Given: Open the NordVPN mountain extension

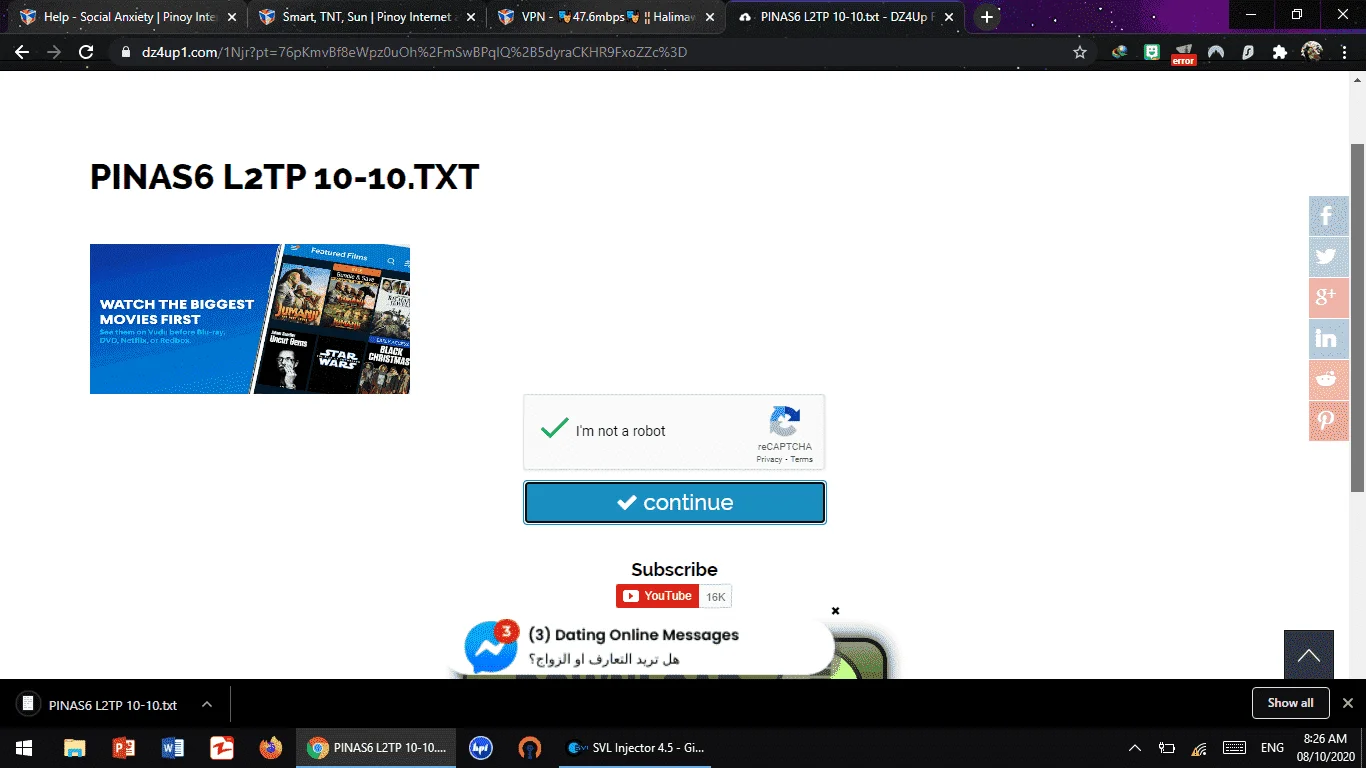Looking at the screenshot, I should (1216, 52).
